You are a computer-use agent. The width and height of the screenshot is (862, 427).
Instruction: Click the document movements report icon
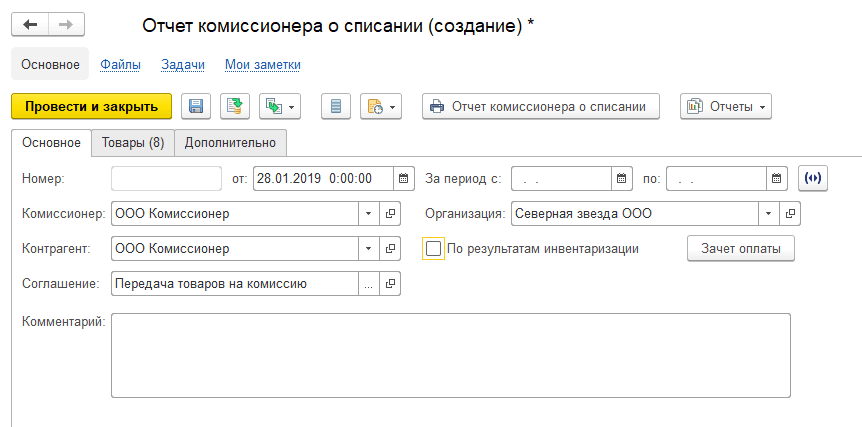[336, 106]
